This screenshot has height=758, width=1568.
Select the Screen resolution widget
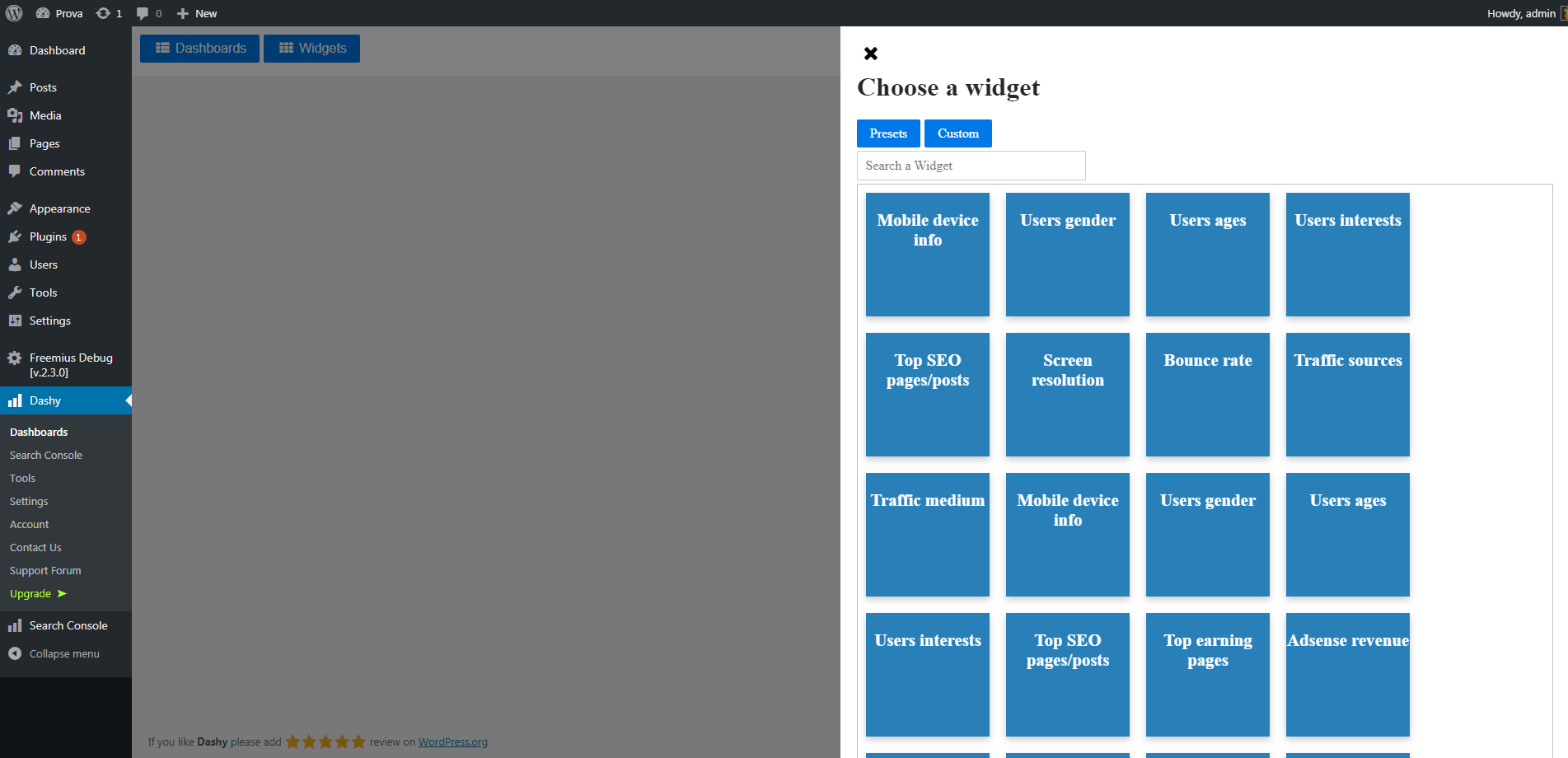click(x=1068, y=395)
